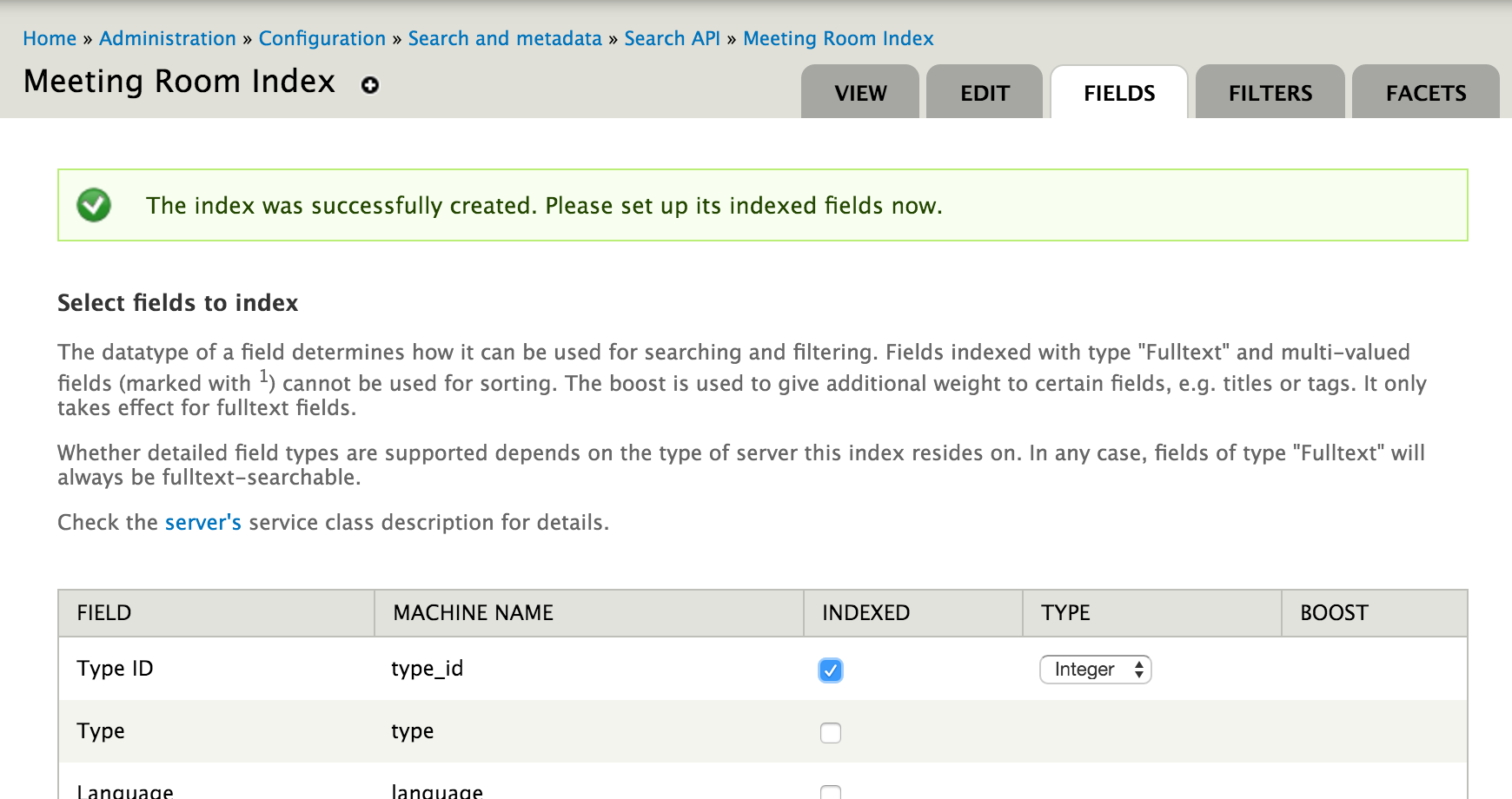This screenshot has height=799, width=1512.
Task: Go to Home breadcrumb link
Action: point(50,38)
